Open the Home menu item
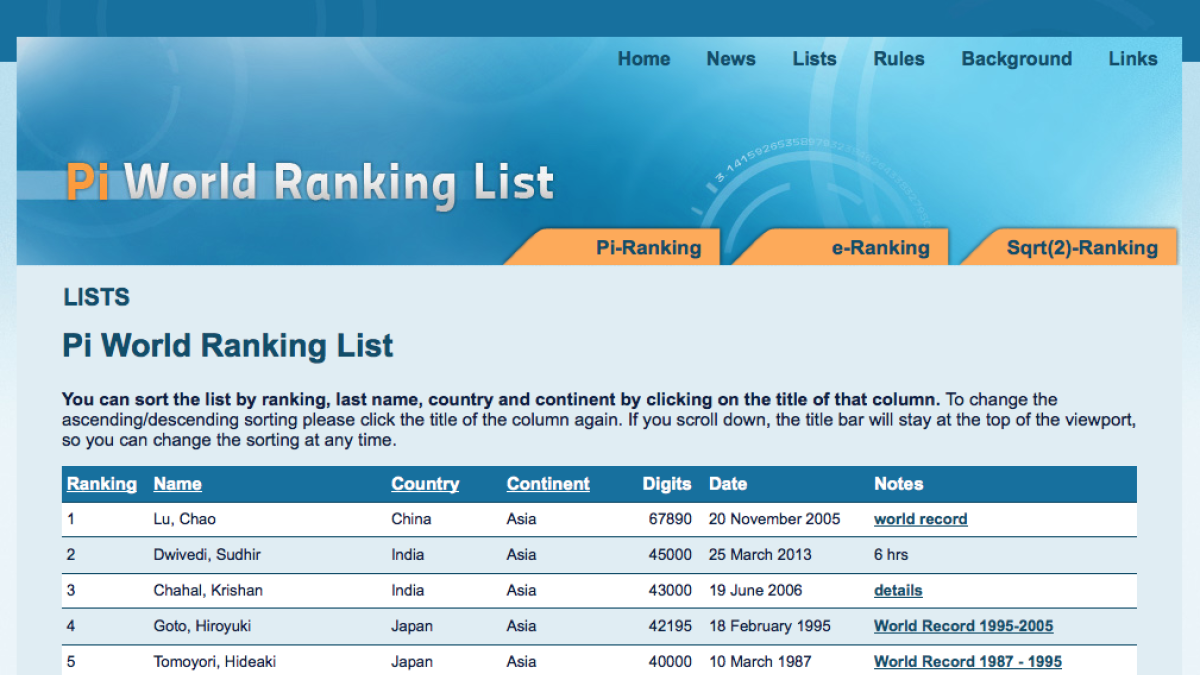1200x675 pixels. 643,59
